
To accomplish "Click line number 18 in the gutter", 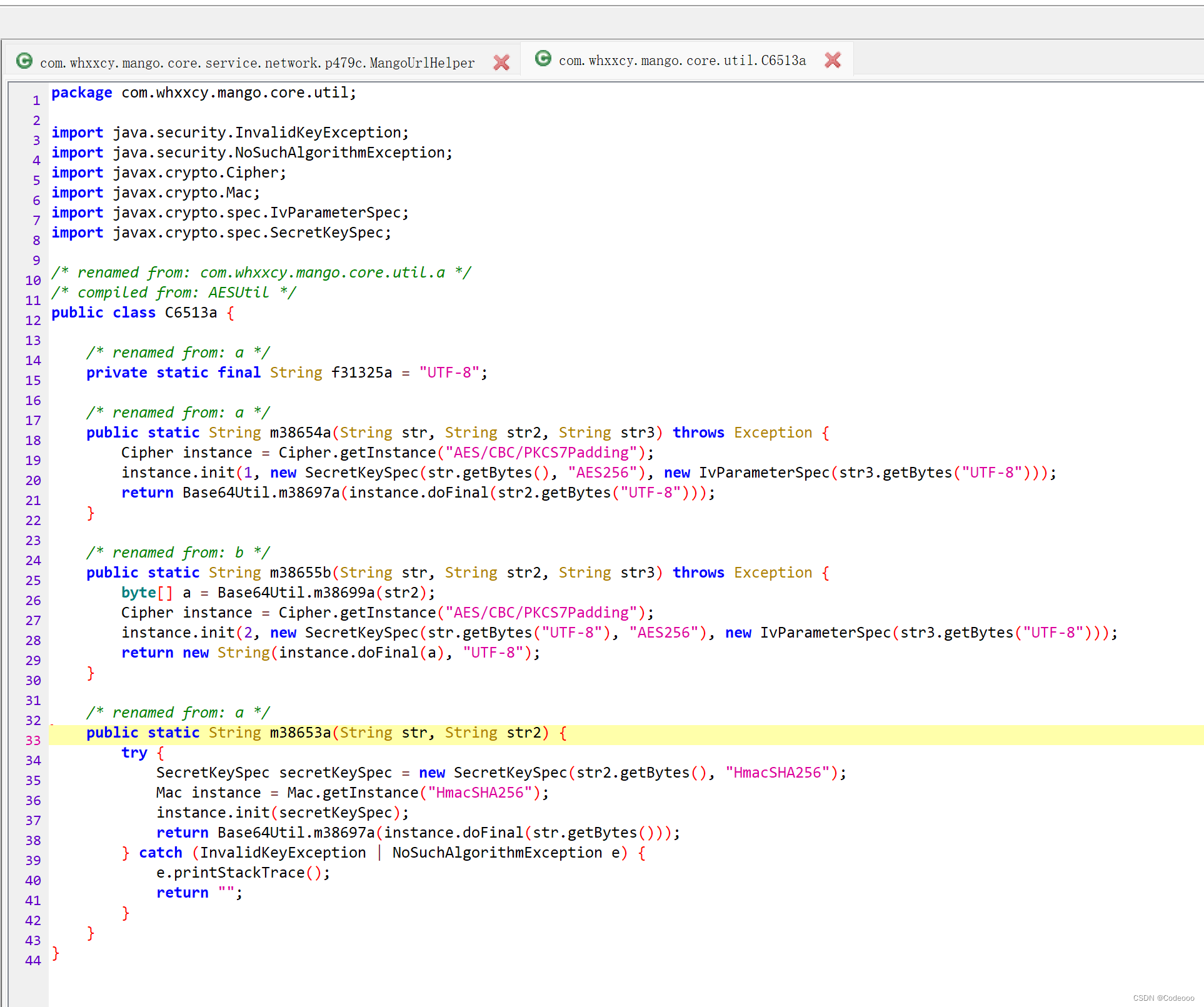I will click(x=33, y=441).
